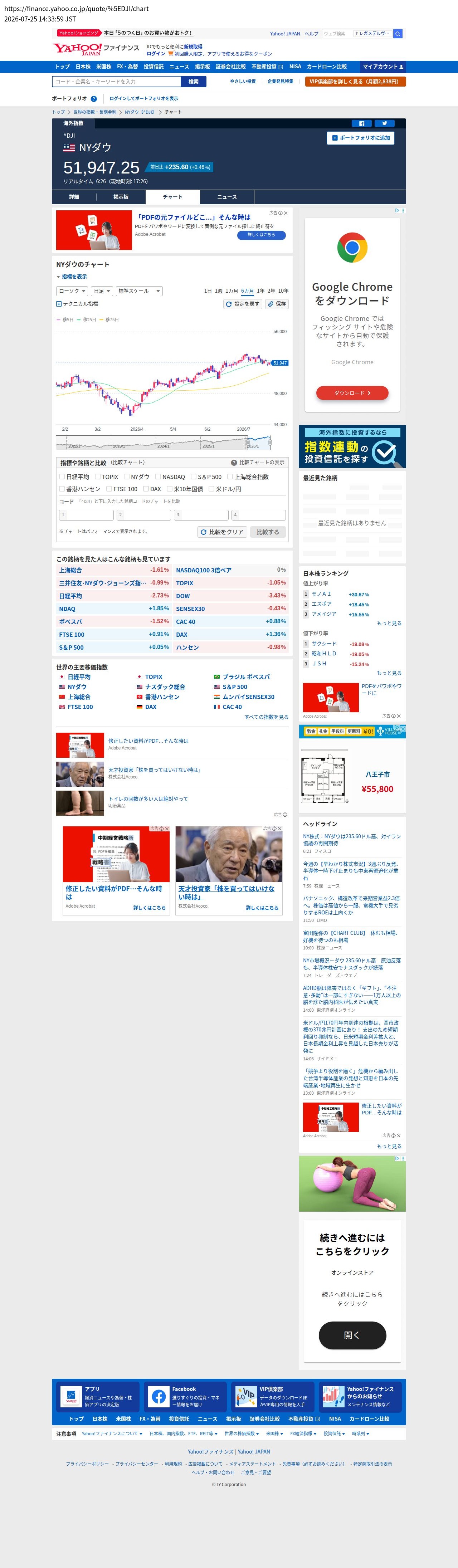Click the 設定を戻す button

242,304
